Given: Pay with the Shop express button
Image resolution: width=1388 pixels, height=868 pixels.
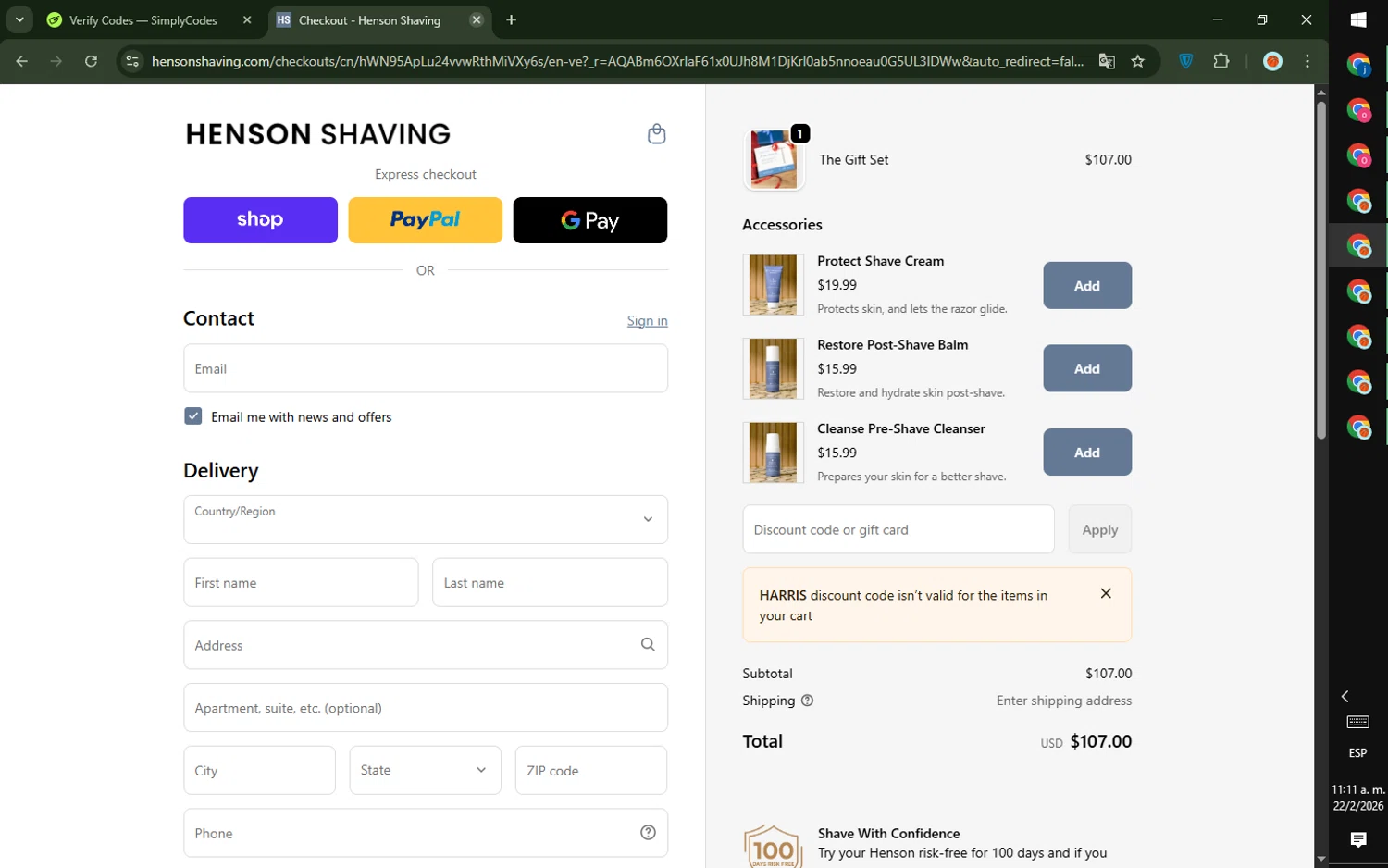Looking at the screenshot, I should click(260, 220).
